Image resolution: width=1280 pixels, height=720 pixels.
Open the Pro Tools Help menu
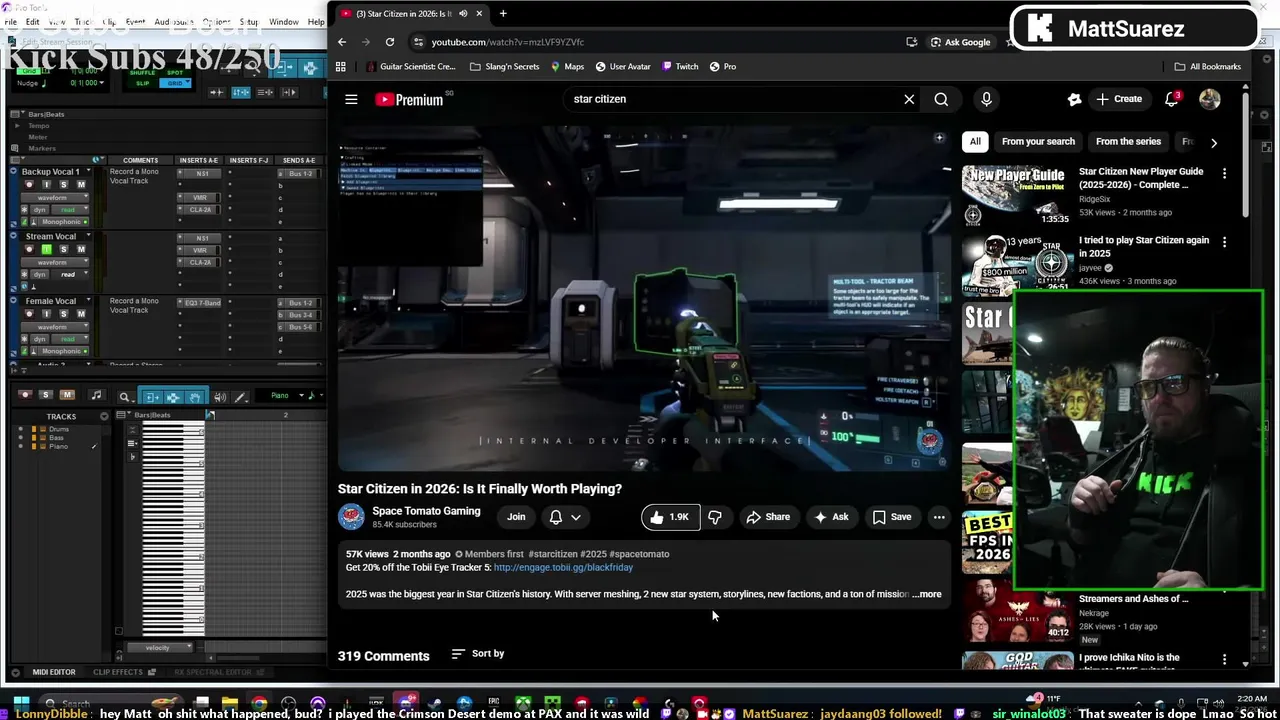click(x=316, y=22)
